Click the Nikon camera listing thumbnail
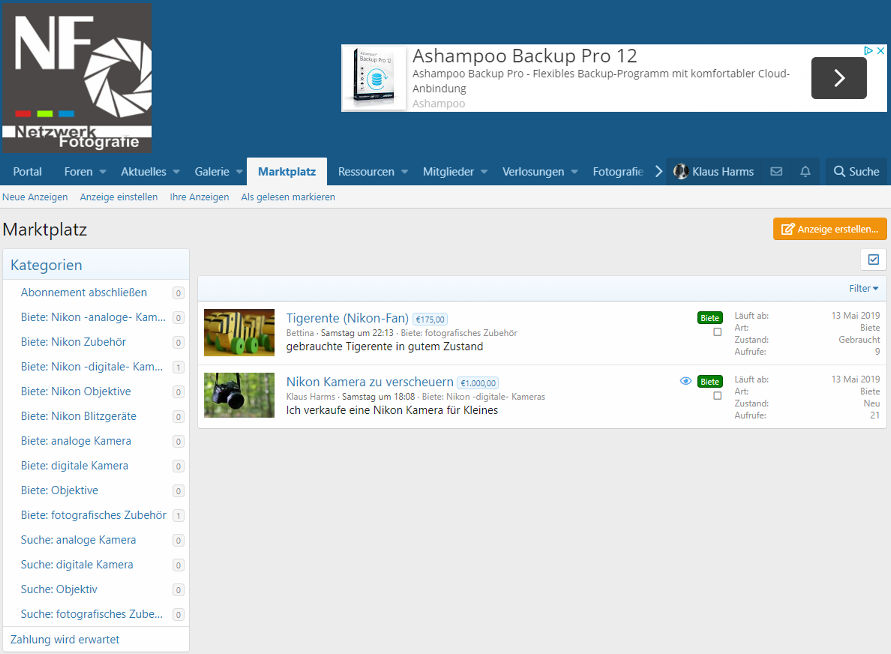The height and width of the screenshot is (654, 891). click(239, 395)
